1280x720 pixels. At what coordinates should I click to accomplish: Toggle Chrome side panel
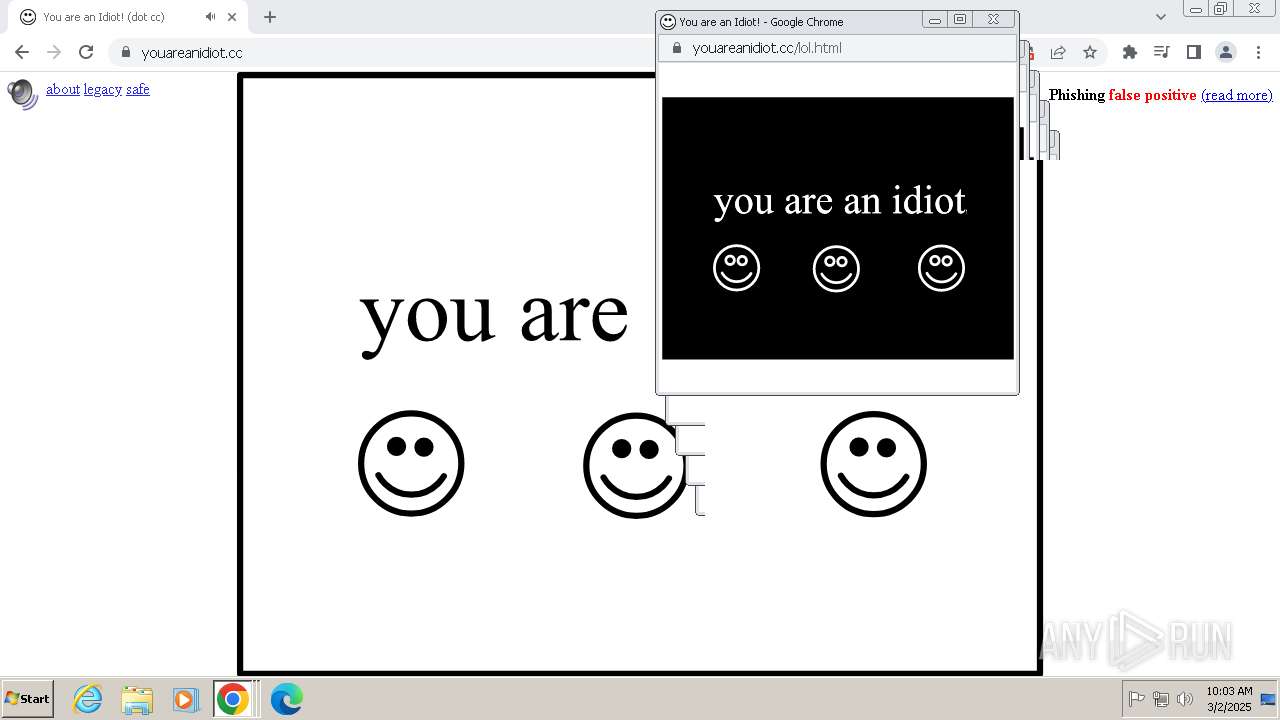tap(1194, 52)
